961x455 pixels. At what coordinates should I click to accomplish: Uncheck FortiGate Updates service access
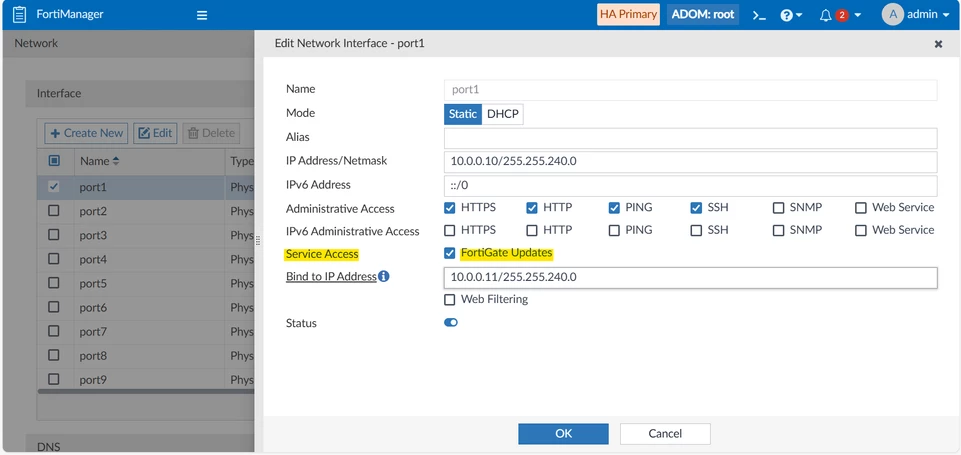450,253
